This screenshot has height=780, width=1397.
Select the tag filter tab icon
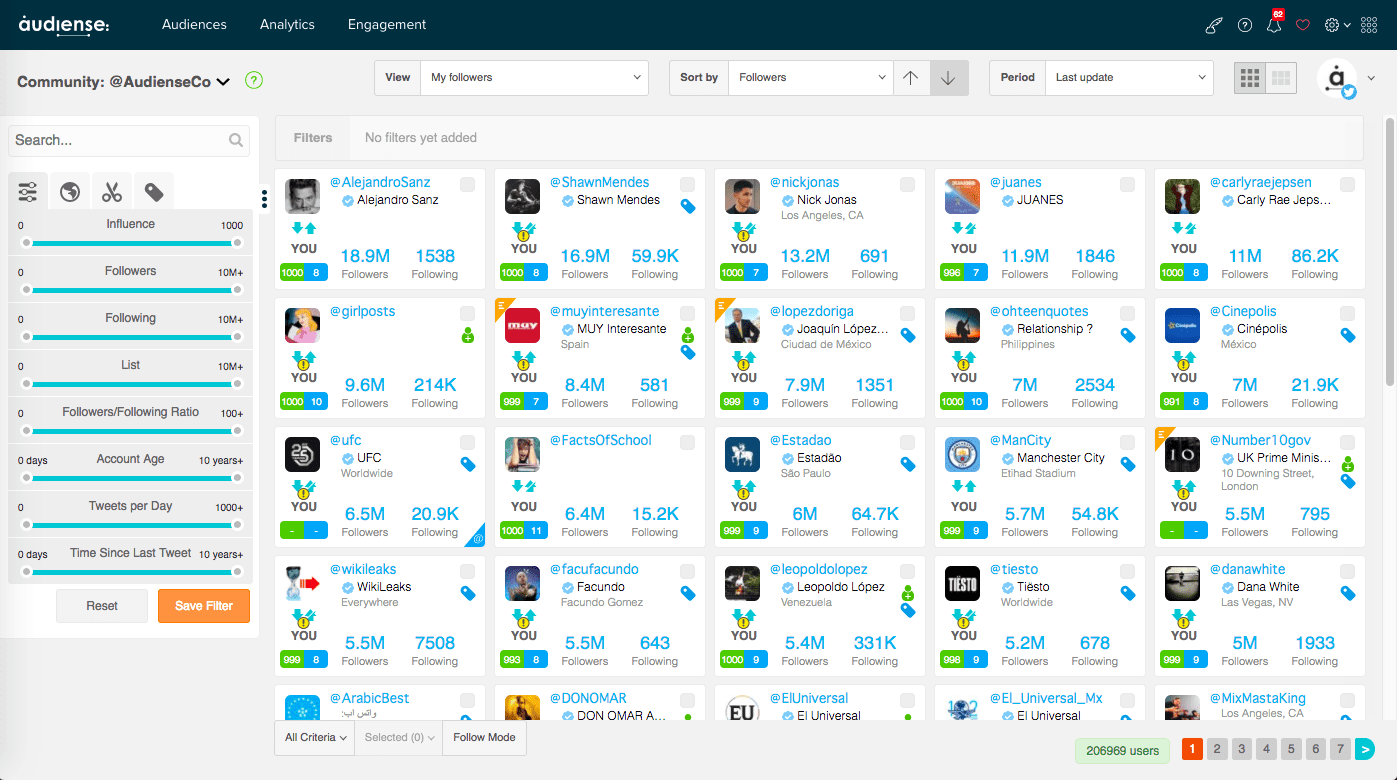click(154, 191)
